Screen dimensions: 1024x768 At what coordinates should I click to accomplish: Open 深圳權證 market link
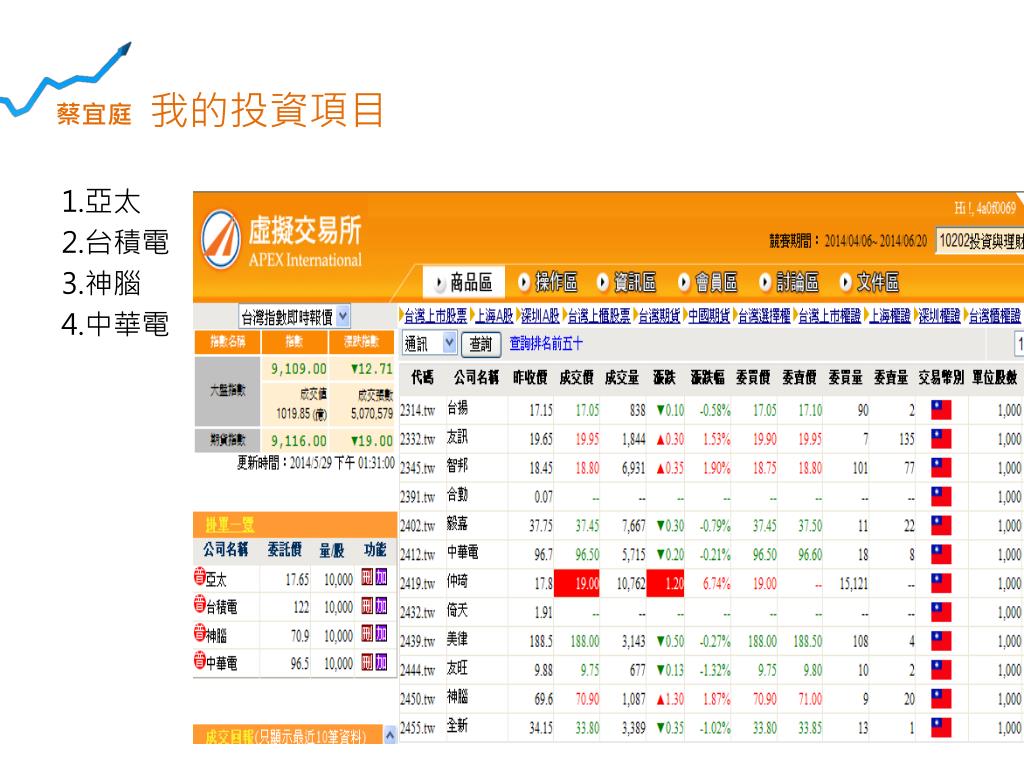point(940,316)
